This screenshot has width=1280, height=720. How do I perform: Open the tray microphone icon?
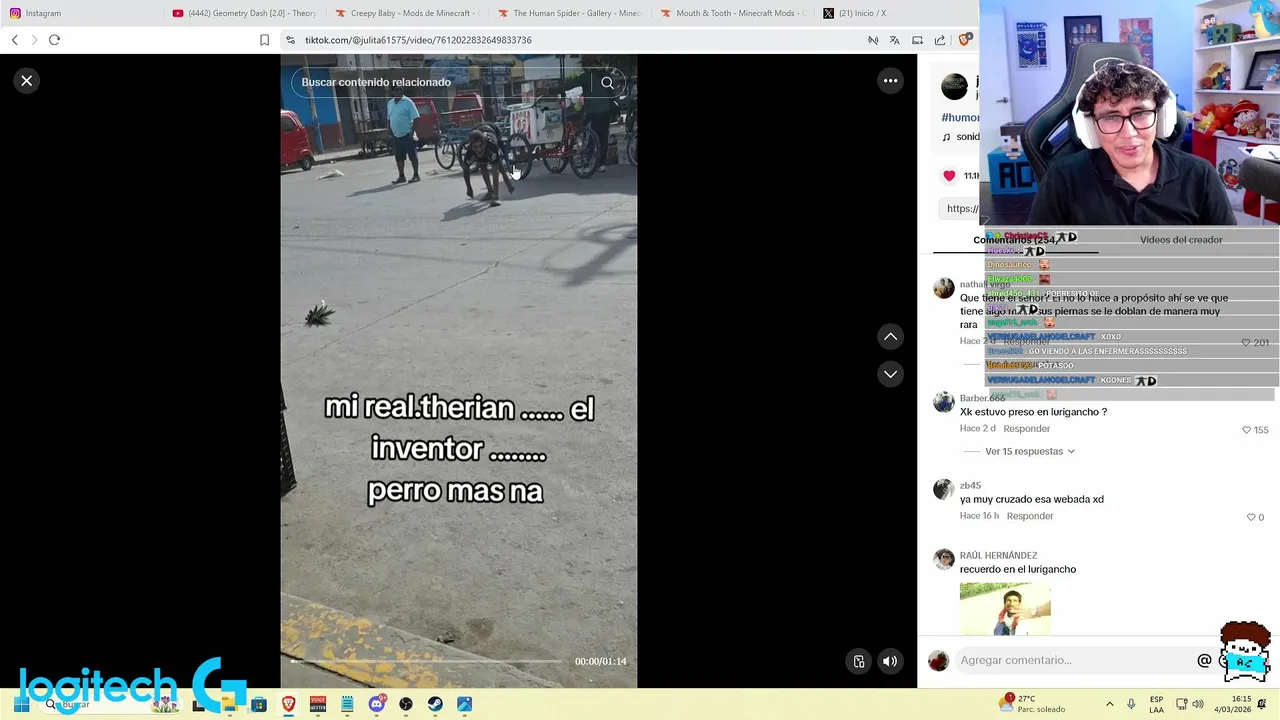coord(1131,704)
